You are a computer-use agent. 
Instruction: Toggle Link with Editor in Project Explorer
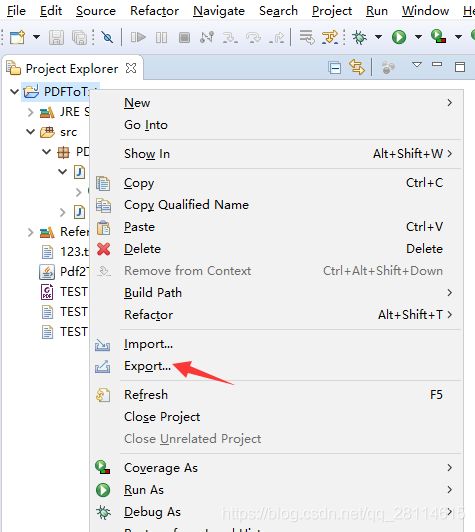coord(357,66)
